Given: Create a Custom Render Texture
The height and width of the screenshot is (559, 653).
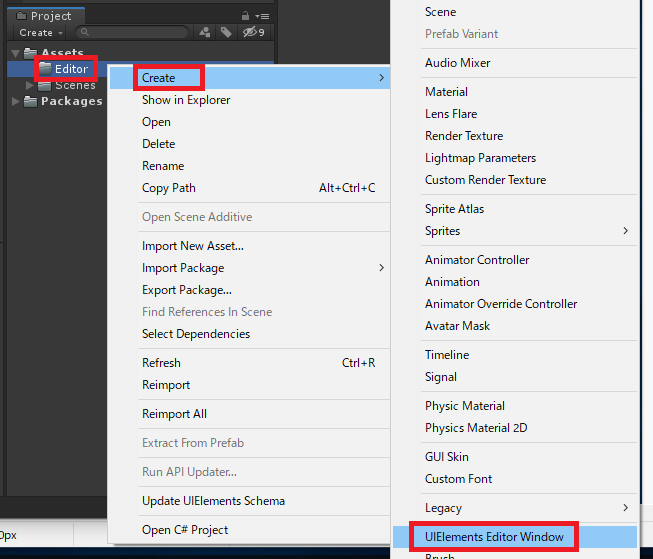Looking at the screenshot, I should [x=515, y=180].
